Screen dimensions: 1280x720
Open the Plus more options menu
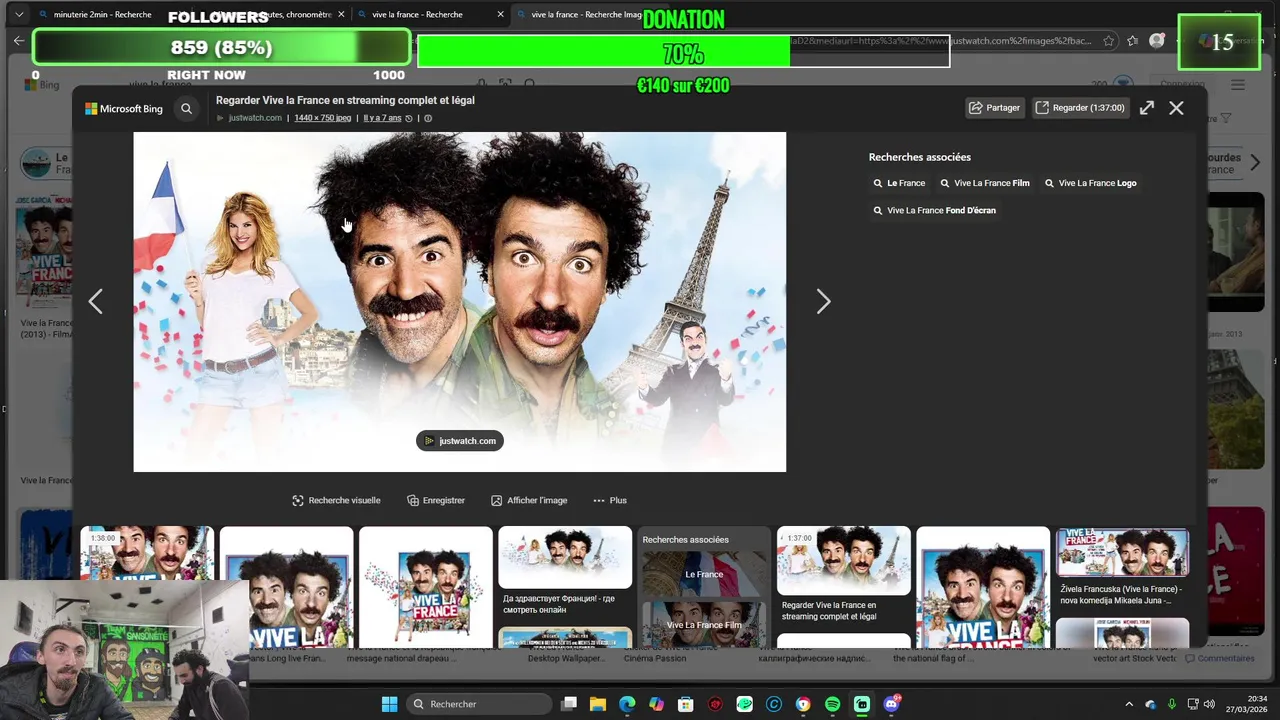point(610,500)
